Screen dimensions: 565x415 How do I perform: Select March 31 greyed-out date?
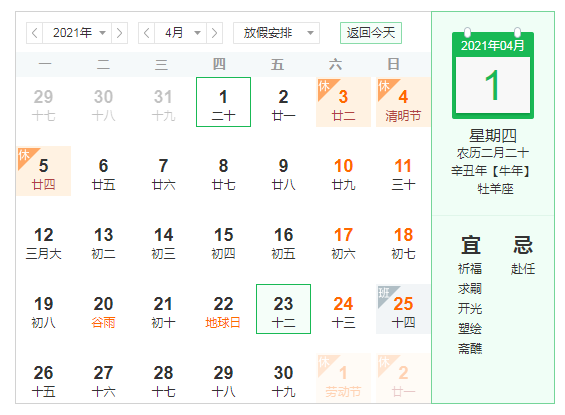click(x=164, y=102)
